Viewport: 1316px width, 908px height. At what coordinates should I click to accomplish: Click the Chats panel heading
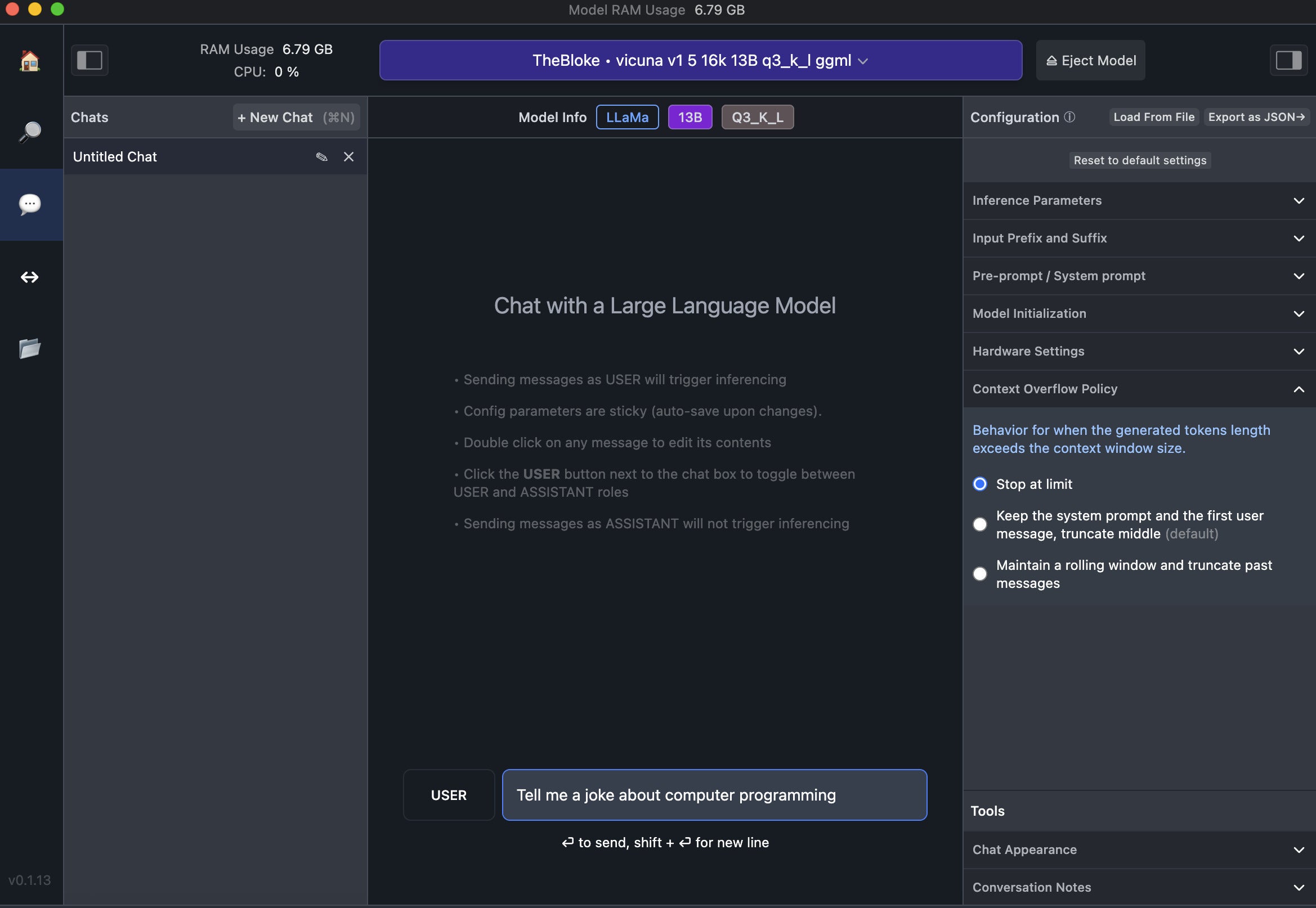[x=89, y=117]
